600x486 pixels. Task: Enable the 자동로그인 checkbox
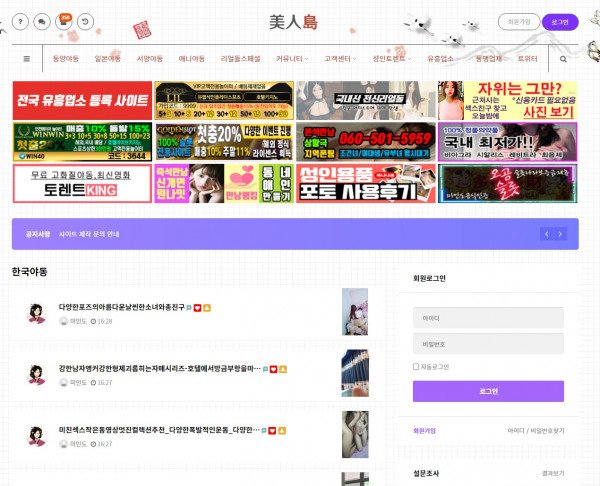click(416, 367)
